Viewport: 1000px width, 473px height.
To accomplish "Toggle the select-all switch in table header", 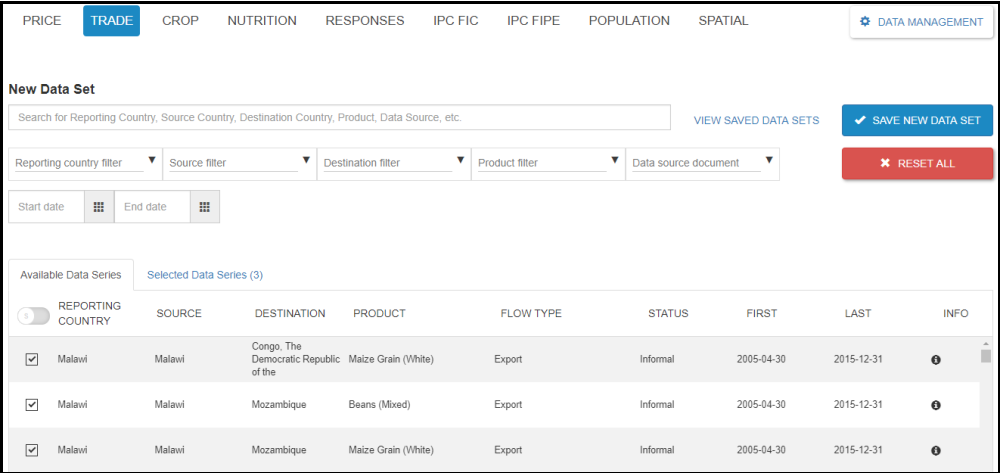I will pos(33,316).
